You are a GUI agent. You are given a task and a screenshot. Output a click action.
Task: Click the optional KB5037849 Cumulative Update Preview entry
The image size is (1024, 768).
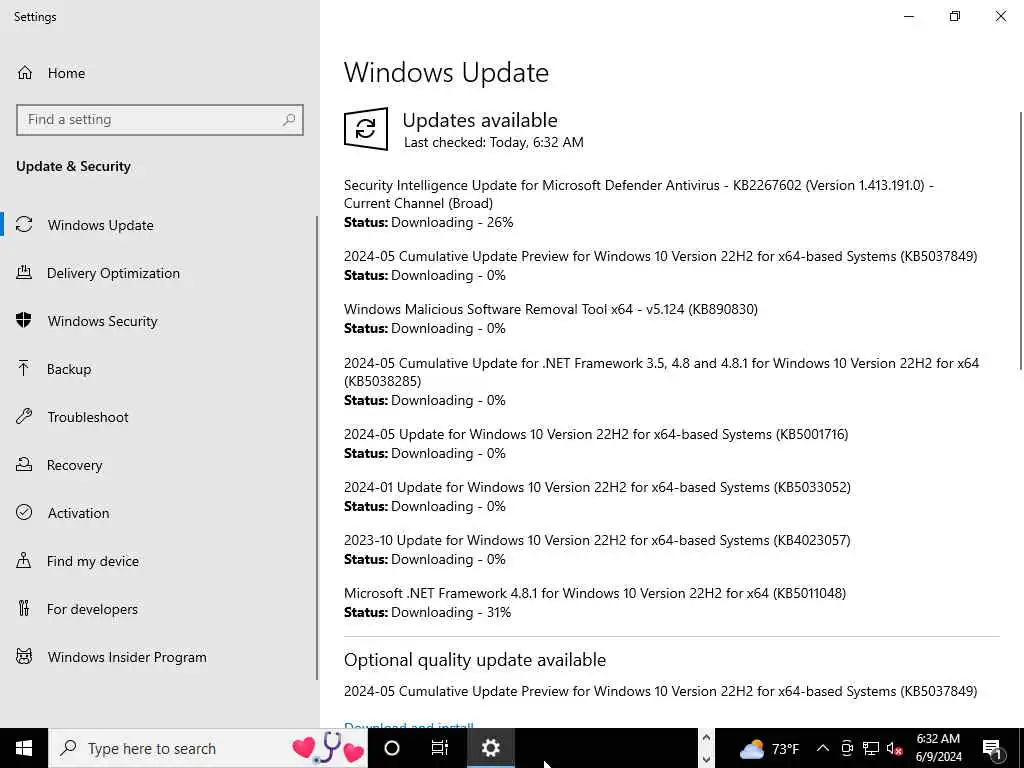click(660, 691)
